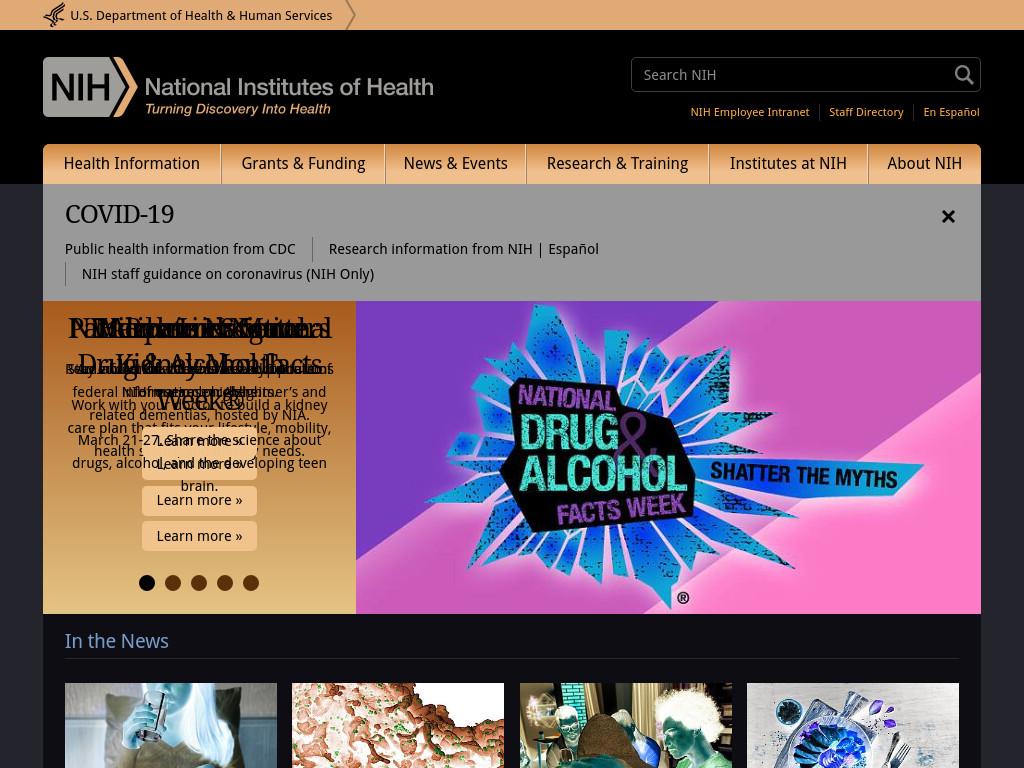This screenshot has height=768, width=1024.
Task: Click the HHS eagle logo icon
Action: (54, 15)
